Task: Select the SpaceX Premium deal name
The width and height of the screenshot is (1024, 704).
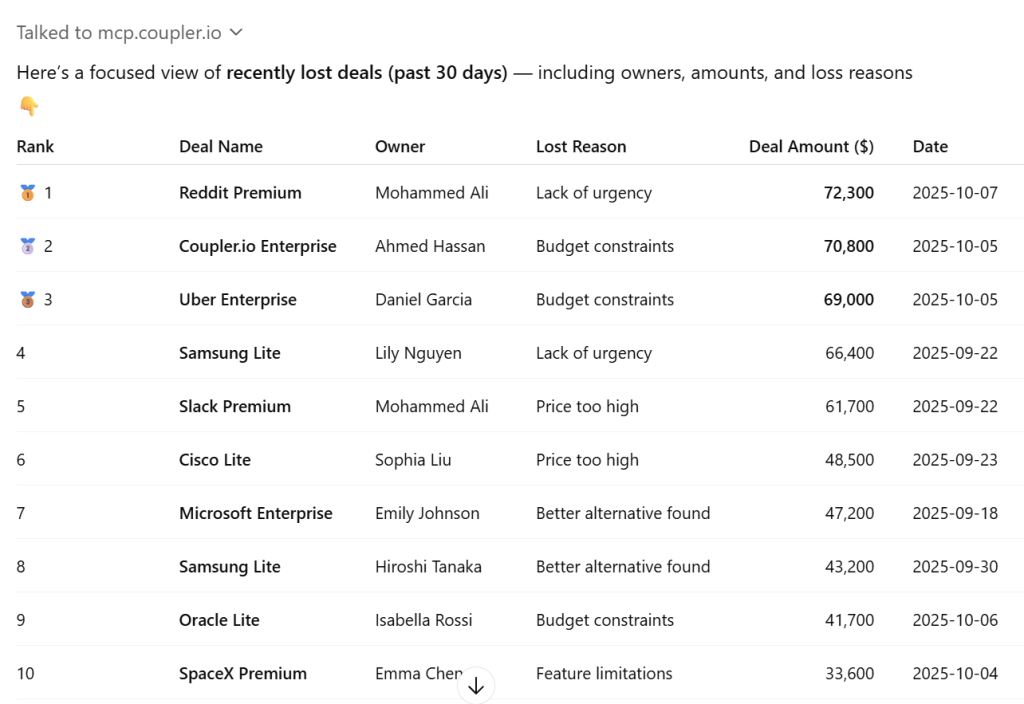Action: pos(243,674)
